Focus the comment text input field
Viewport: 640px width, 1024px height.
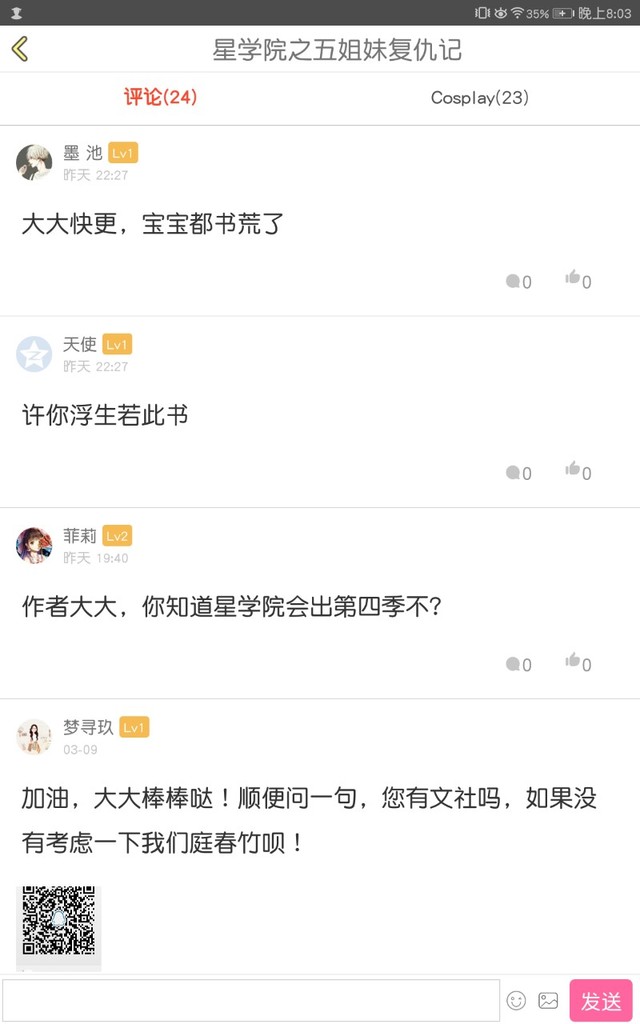coord(250,1000)
